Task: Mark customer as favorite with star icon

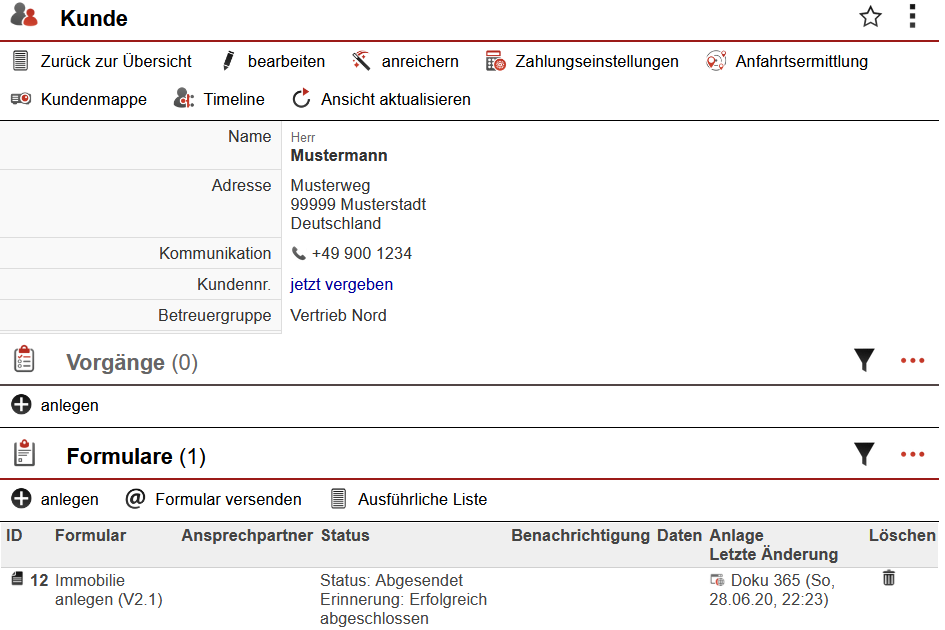Action: [x=870, y=17]
